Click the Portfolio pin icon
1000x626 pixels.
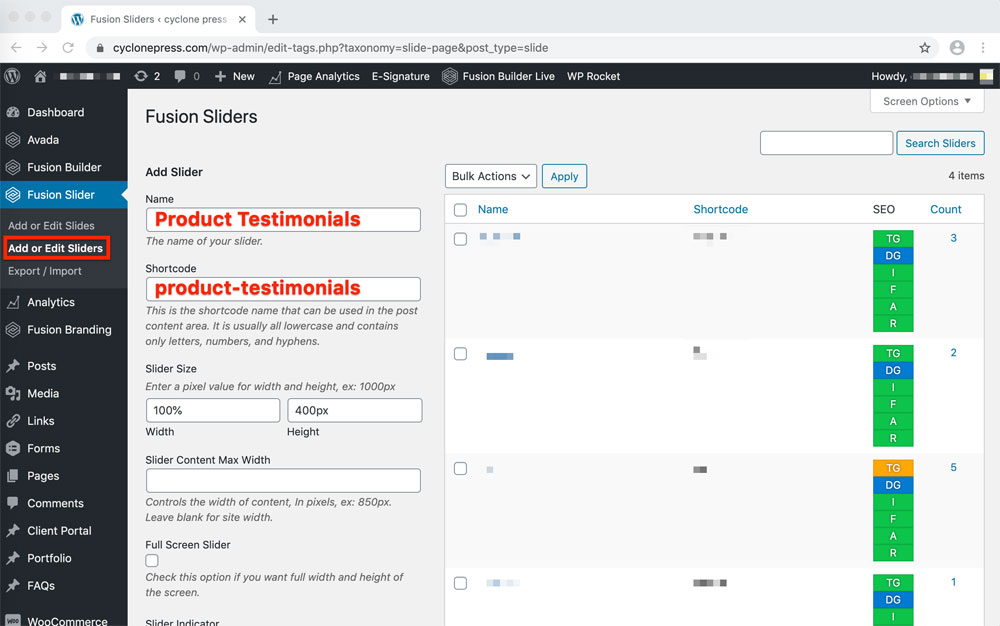pyautogui.click(x=13, y=558)
